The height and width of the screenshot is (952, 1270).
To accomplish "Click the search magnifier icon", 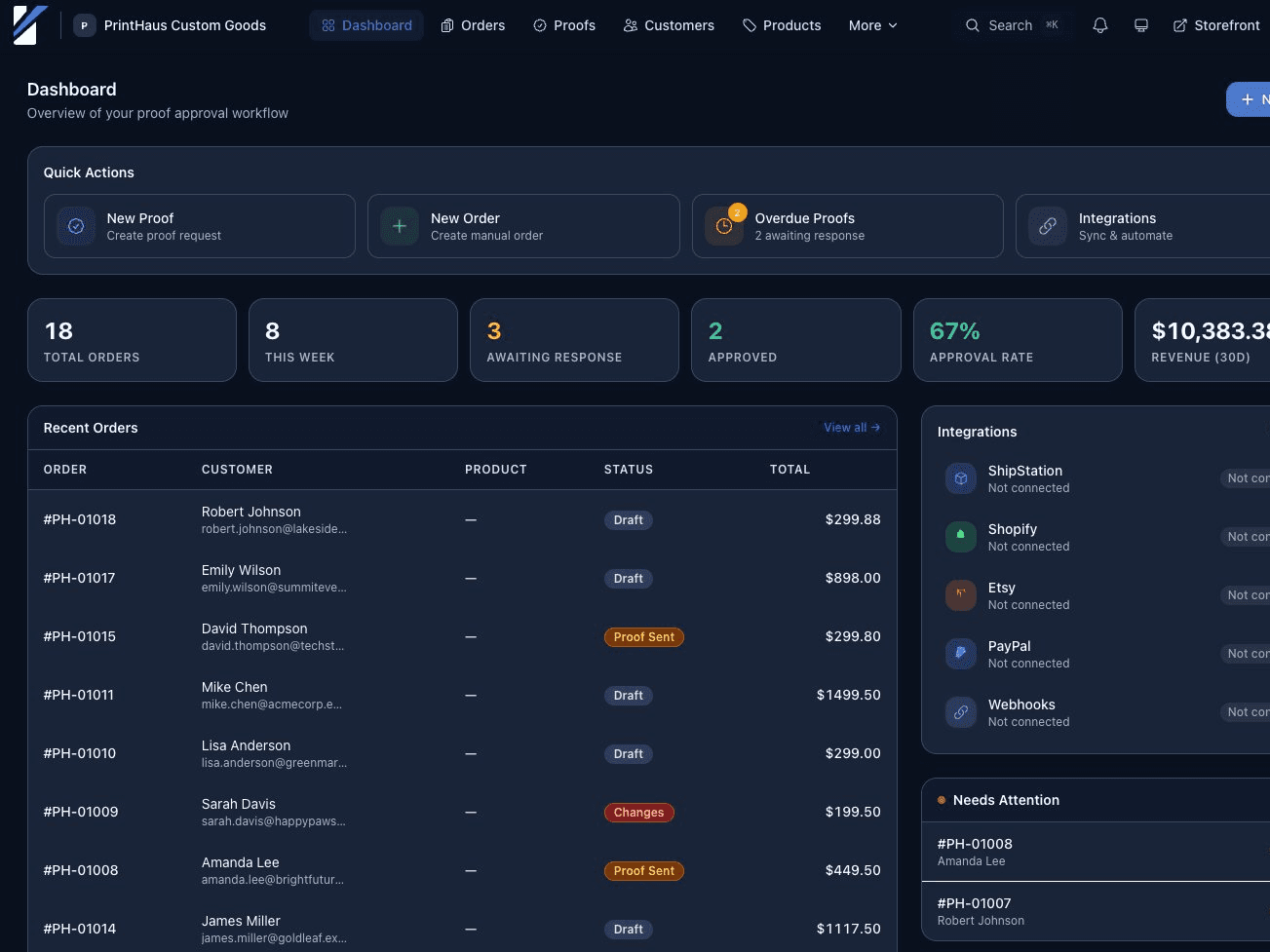I will coord(972,25).
